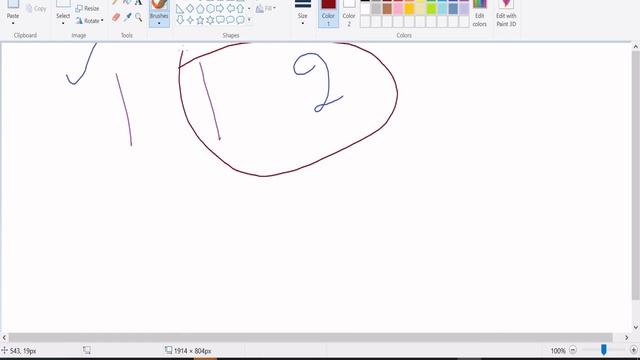
Task: Select Color 1 swatch
Action: click(x=328, y=13)
